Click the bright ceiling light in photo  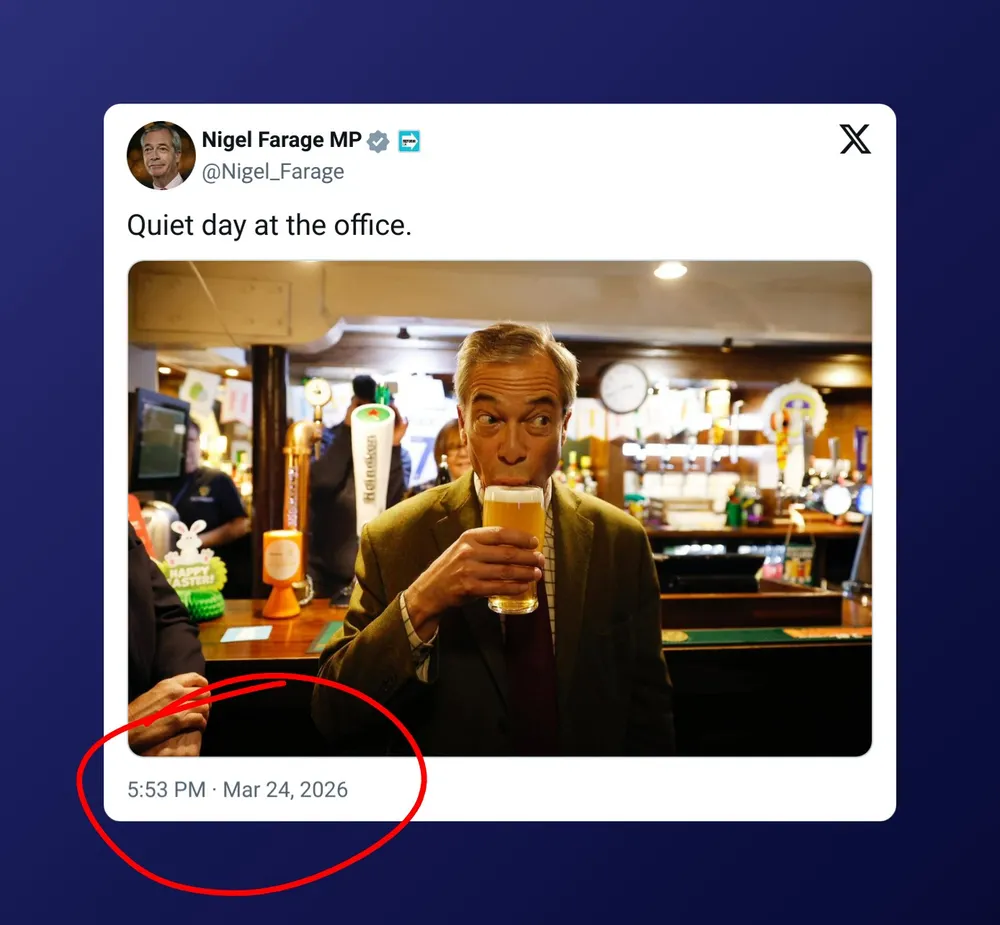coord(670,270)
